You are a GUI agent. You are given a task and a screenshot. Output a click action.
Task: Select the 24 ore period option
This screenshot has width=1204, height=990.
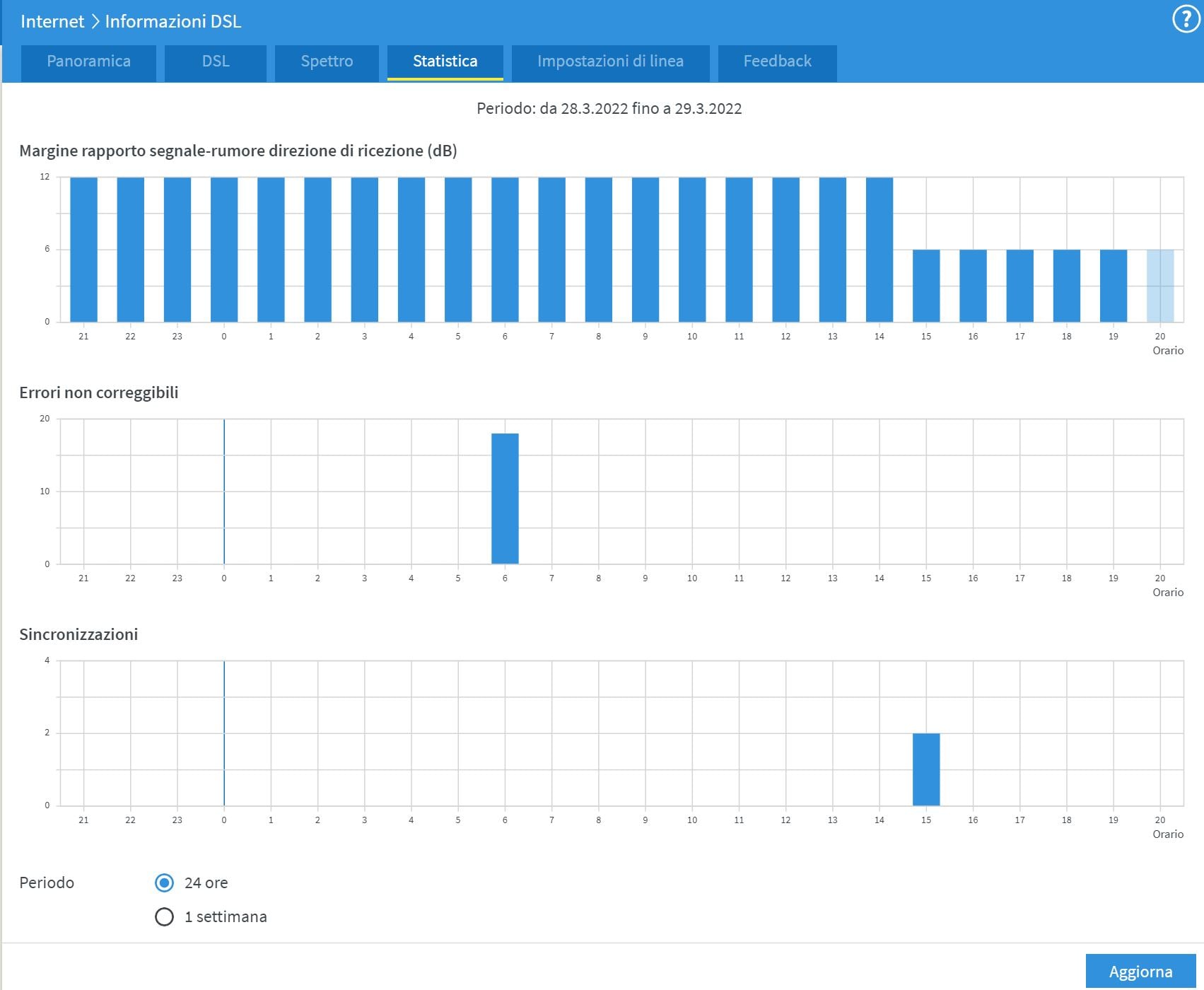pyautogui.click(x=164, y=883)
